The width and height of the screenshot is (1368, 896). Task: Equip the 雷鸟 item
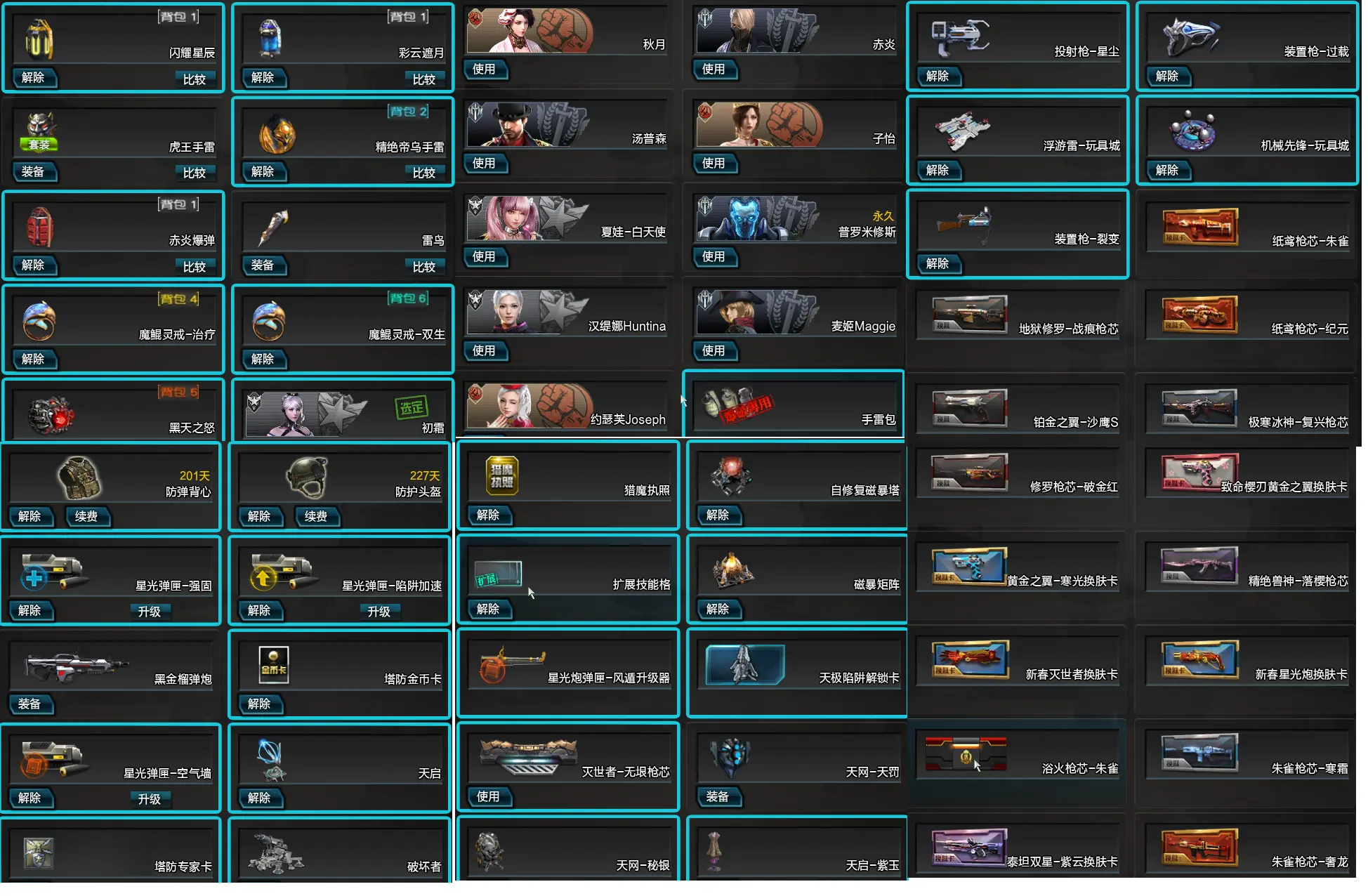click(x=263, y=265)
